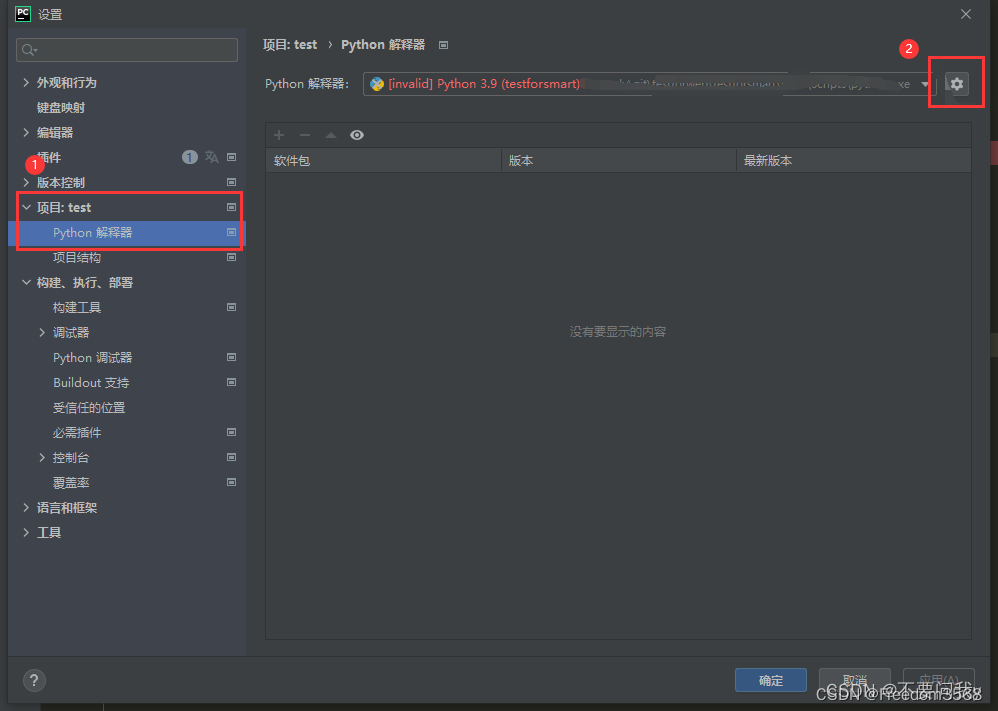Click 版本 column header

[x=619, y=160]
